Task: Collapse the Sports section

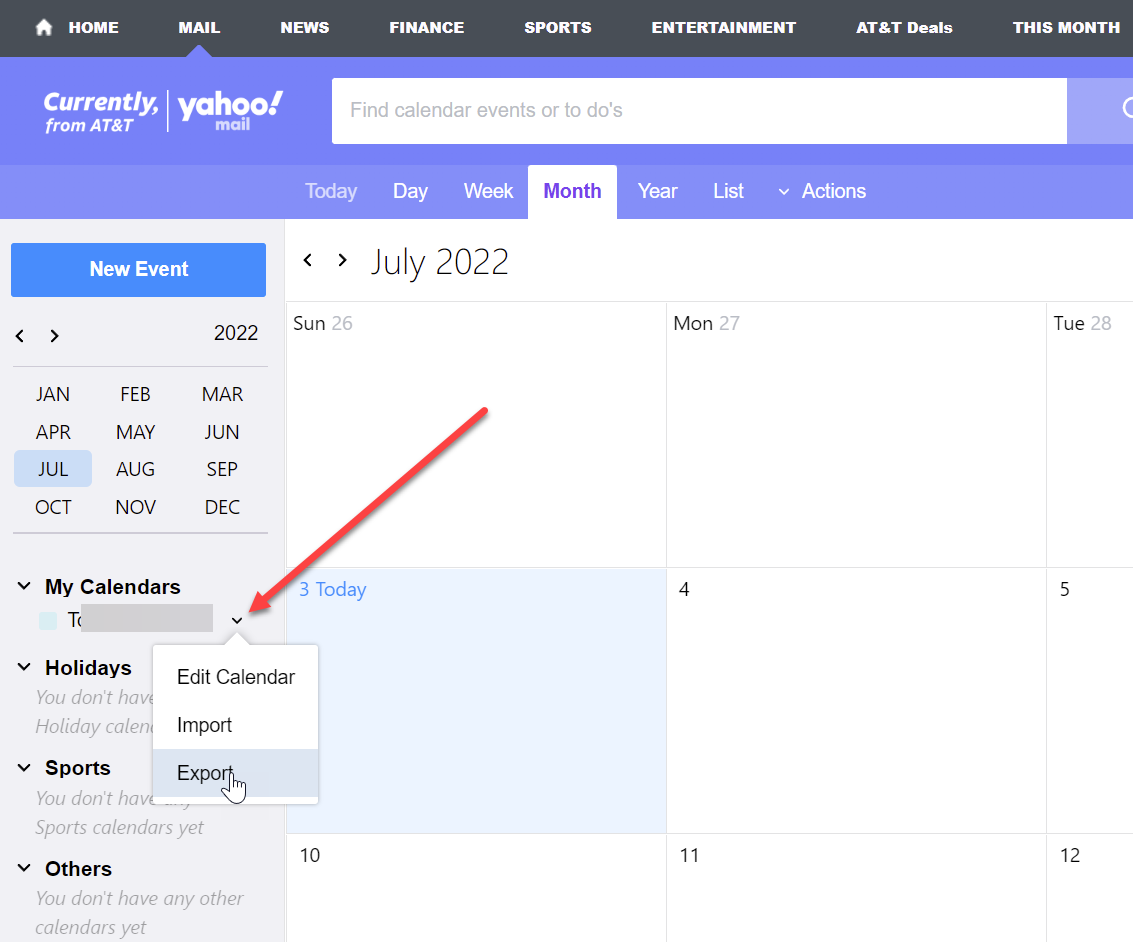Action: [24, 768]
